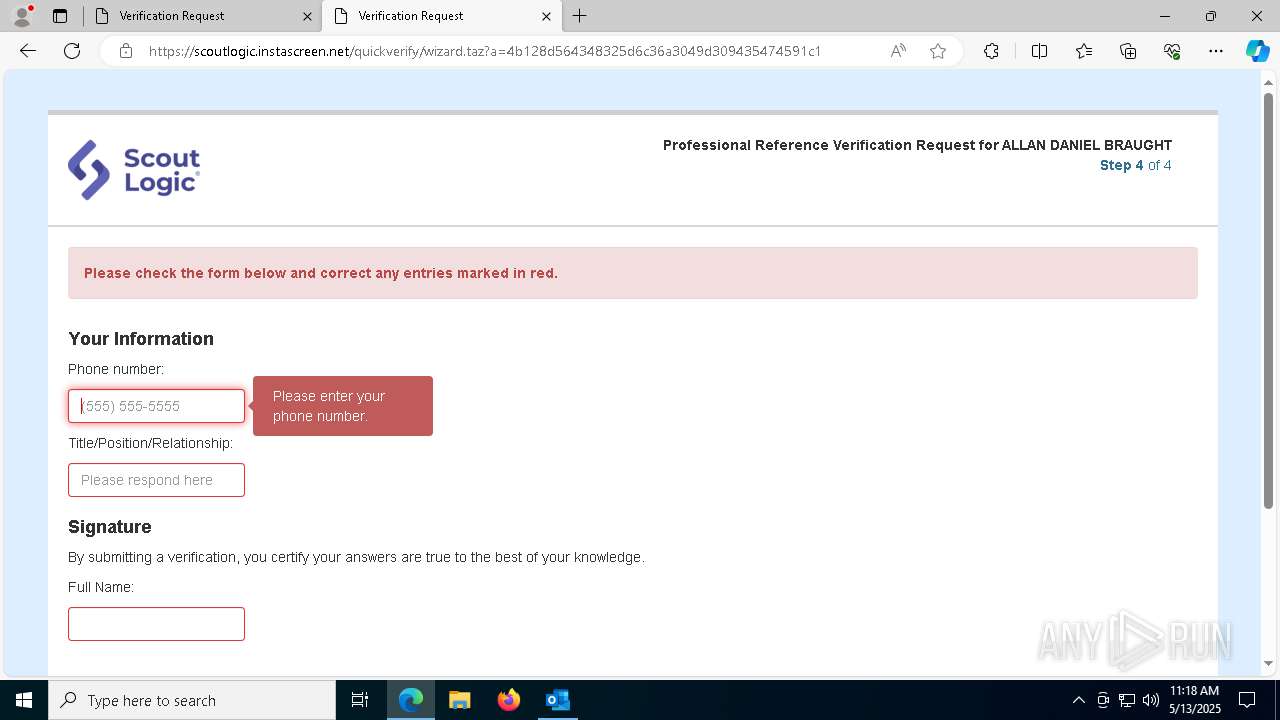Viewport: 1280px width, 720px height.
Task: Toggle Split screen view
Action: coord(1039,51)
